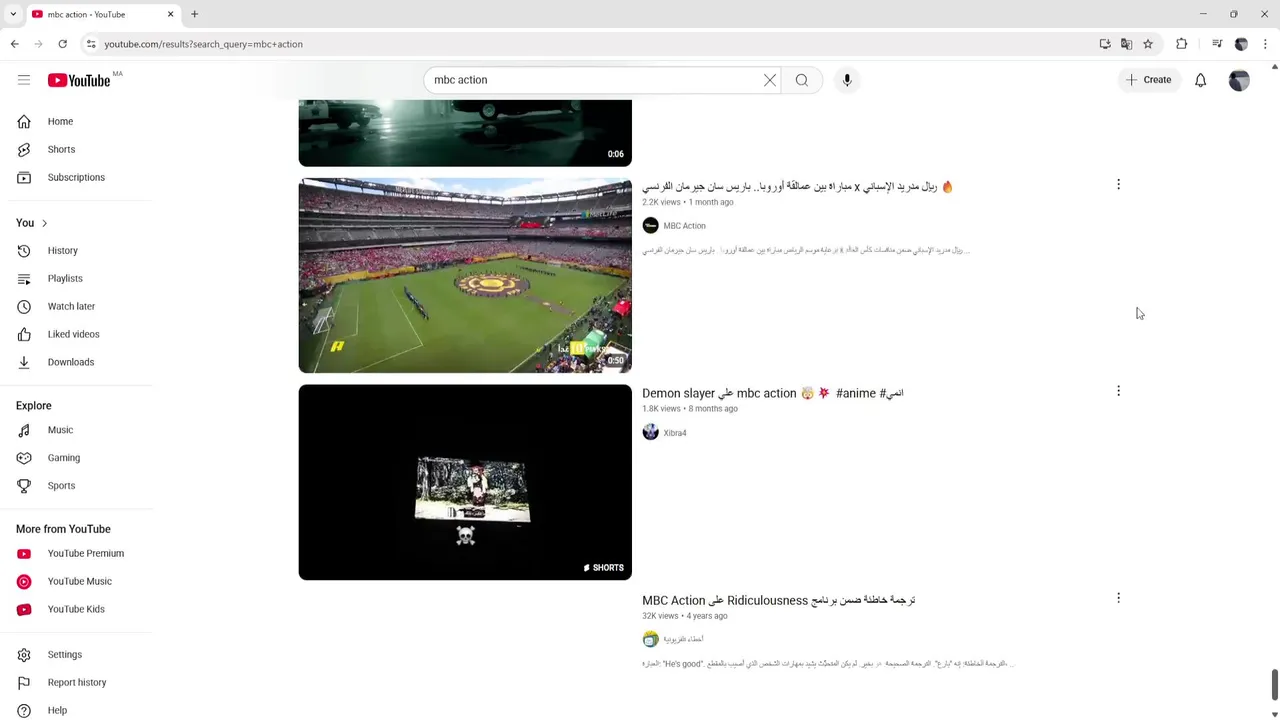
Task: Clear the search box with X
Action: [770, 80]
